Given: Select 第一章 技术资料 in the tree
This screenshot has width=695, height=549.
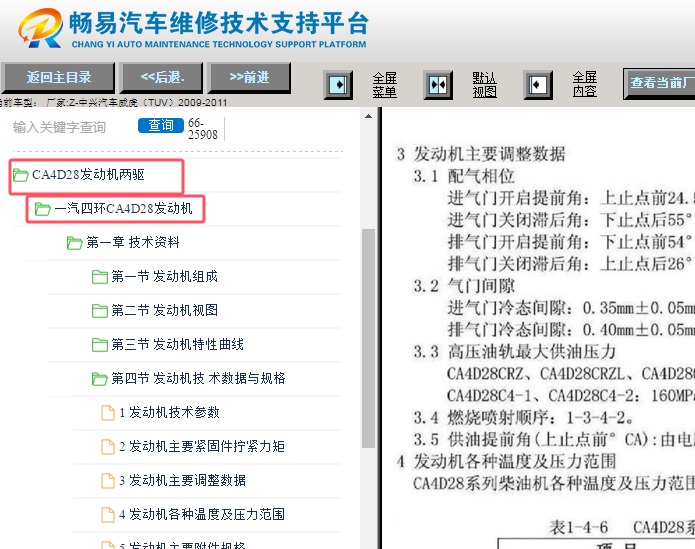Looking at the screenshot, I should [x=133, y=242].
